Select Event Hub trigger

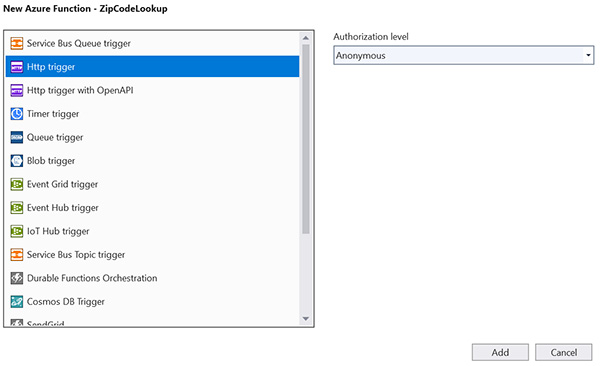coord(152,208)
